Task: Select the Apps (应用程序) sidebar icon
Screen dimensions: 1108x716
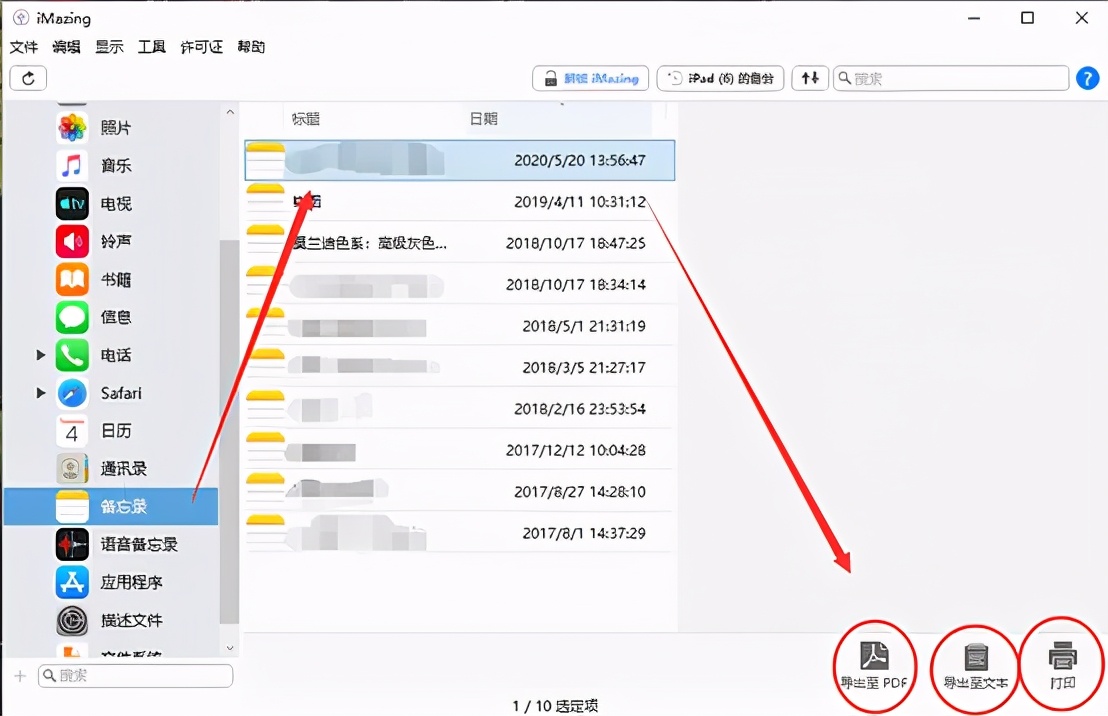Action: coord(71,582)
